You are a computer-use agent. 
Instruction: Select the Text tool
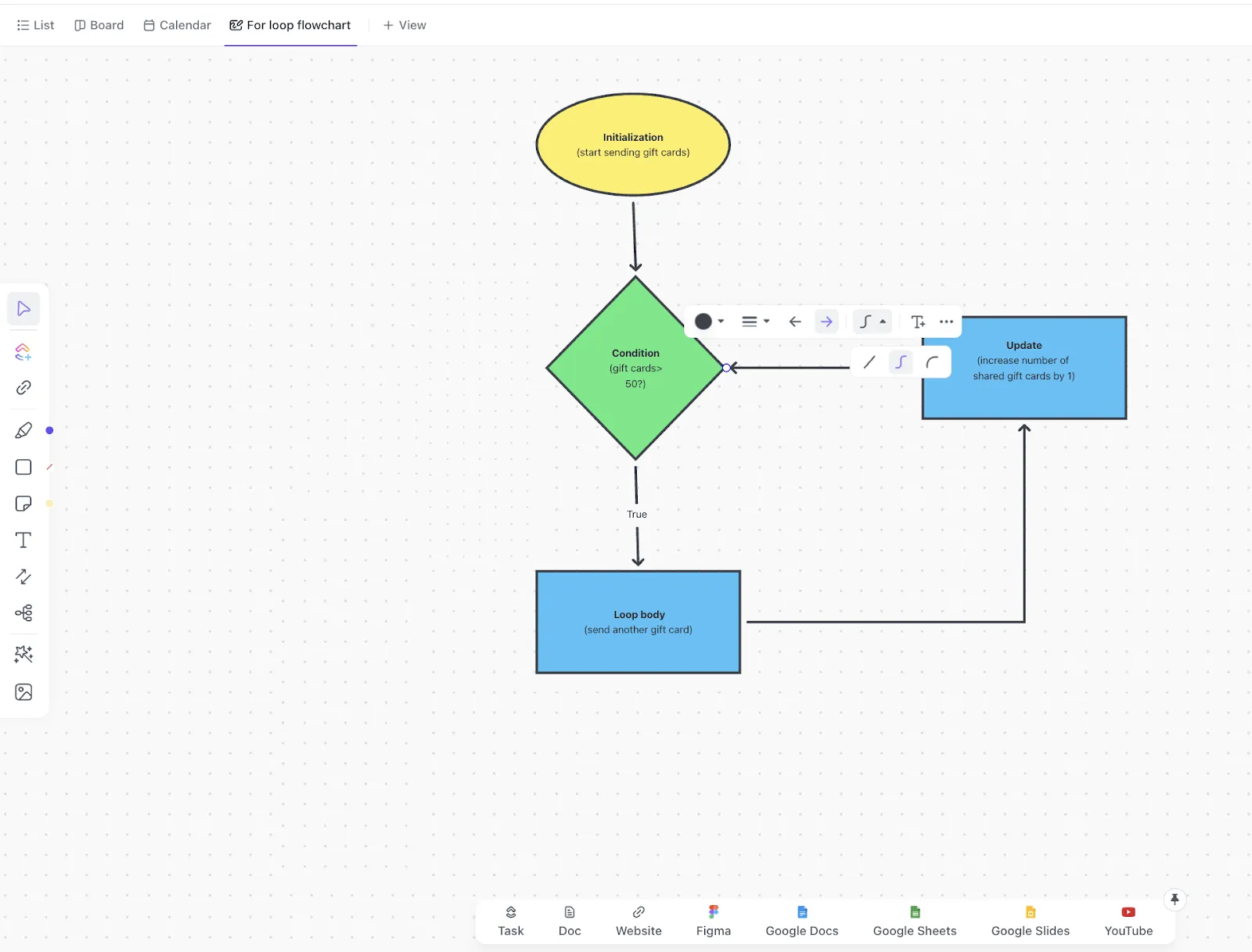pyautogui.click(x=23, y=541)
